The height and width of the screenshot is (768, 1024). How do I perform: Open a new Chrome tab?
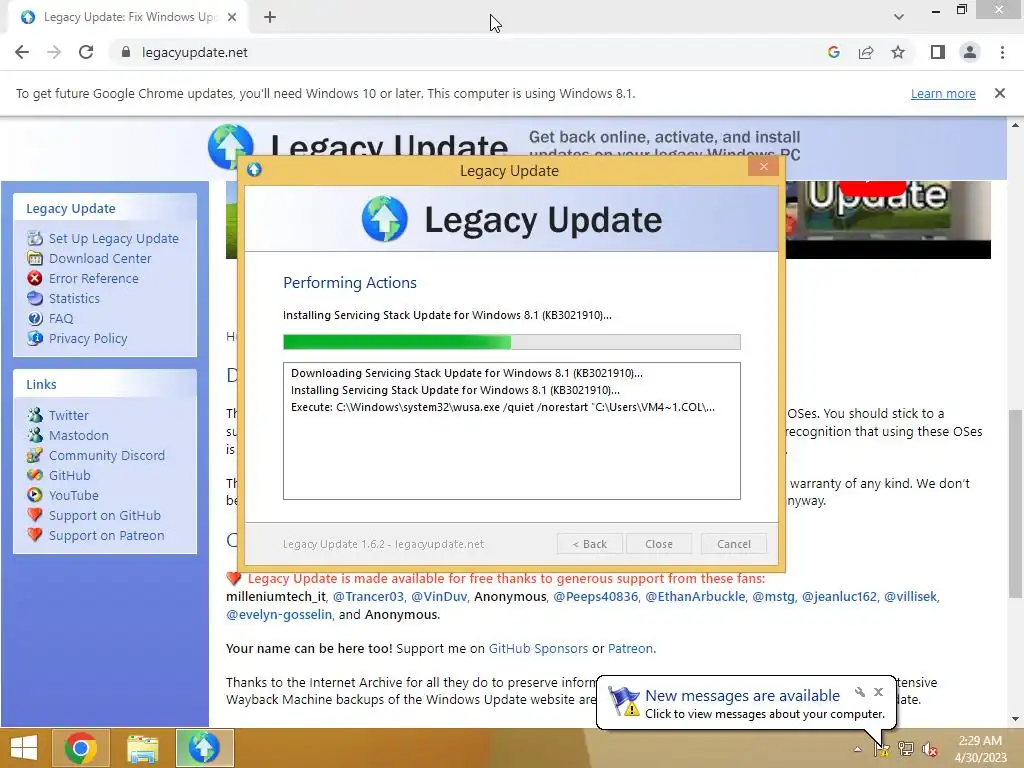270,17
